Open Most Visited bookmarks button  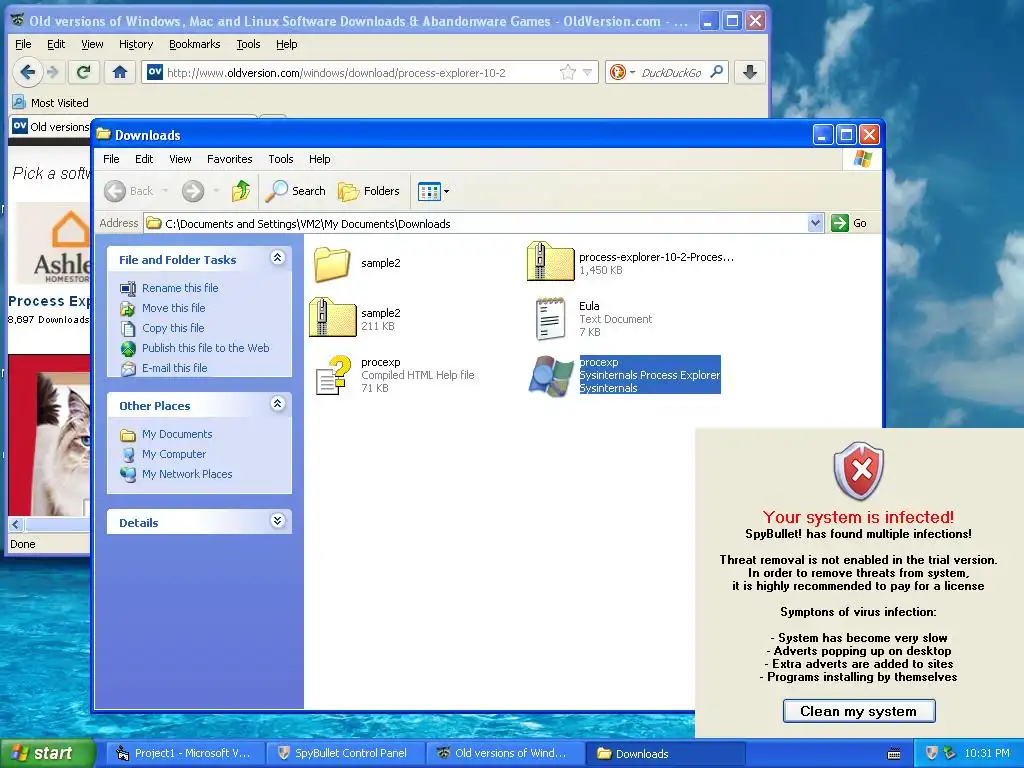[x=51, y=103]
